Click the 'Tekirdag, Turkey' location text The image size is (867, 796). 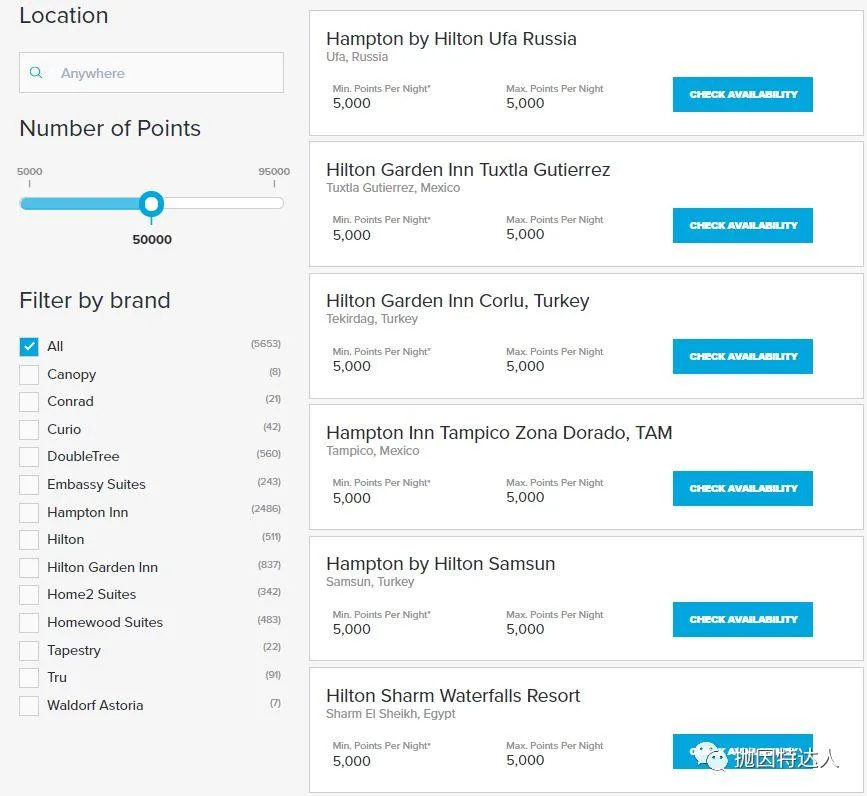point(372,319)
